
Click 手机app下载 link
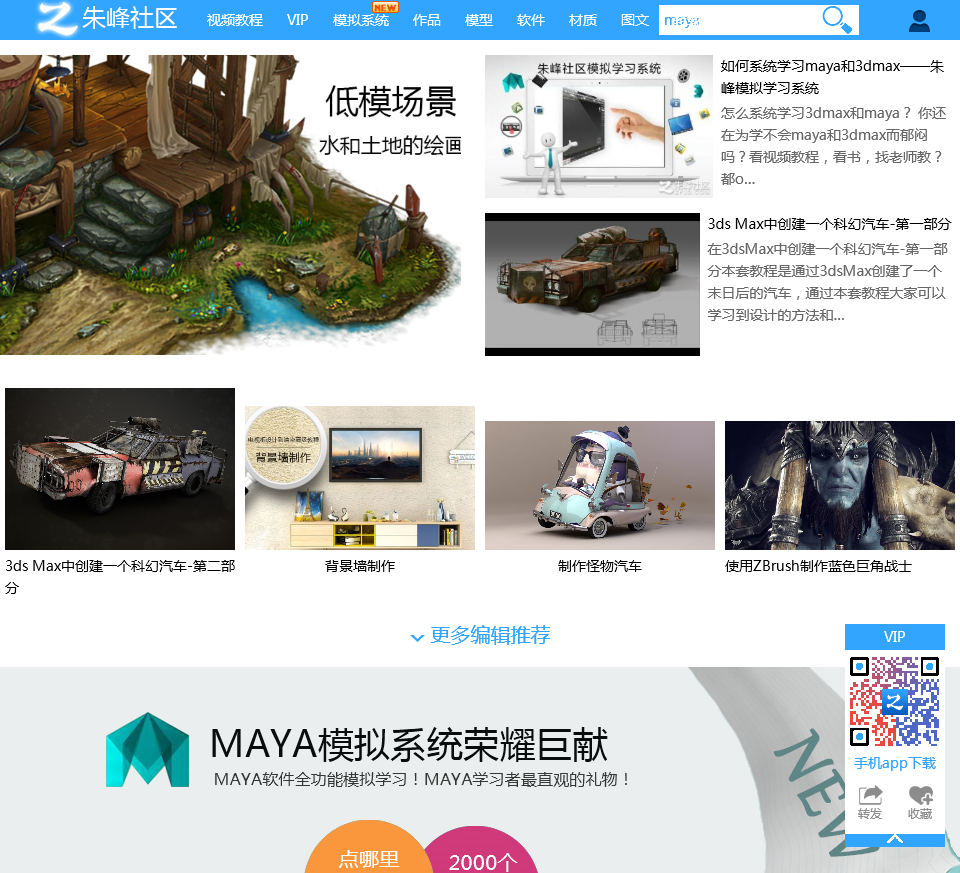[x=895, y=763]
